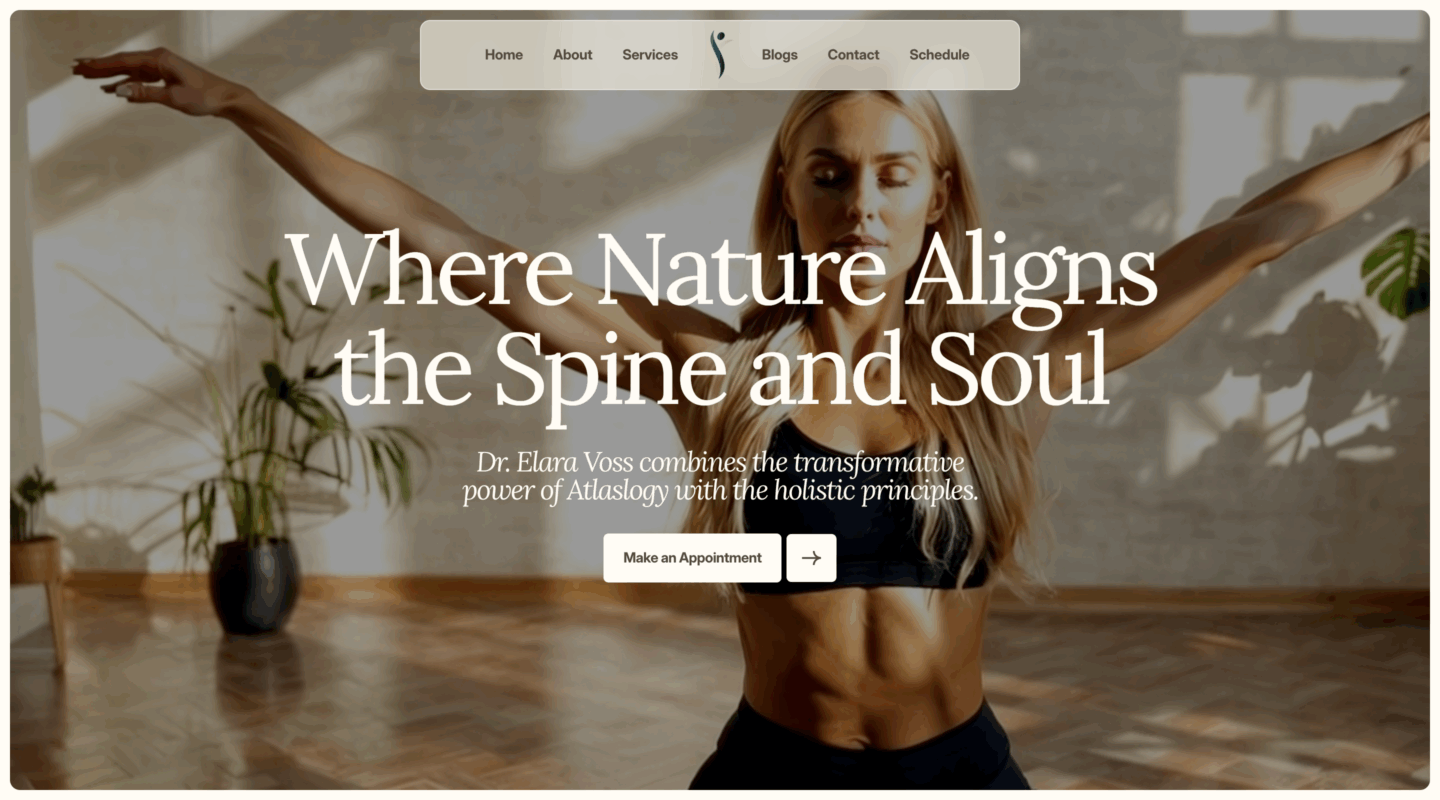Click the headline line "Where Nature Aligns"
Image resolution: width=1440 pixels, height=800 pixels.
(x=722, y=269)
